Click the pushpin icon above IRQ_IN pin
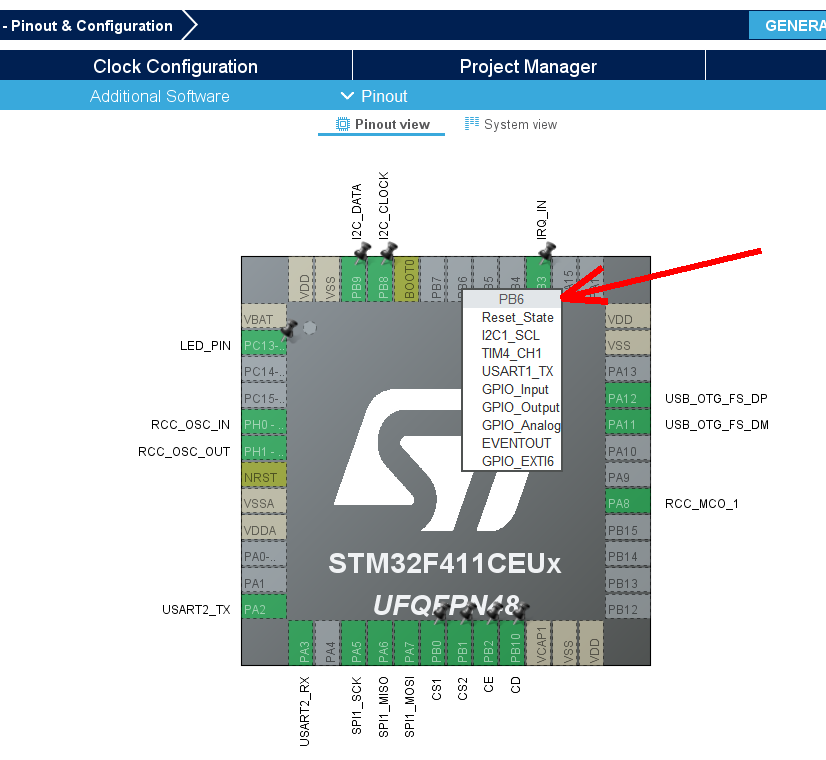The width and height of the screenshot is (826, 760). tap(547, 252)
